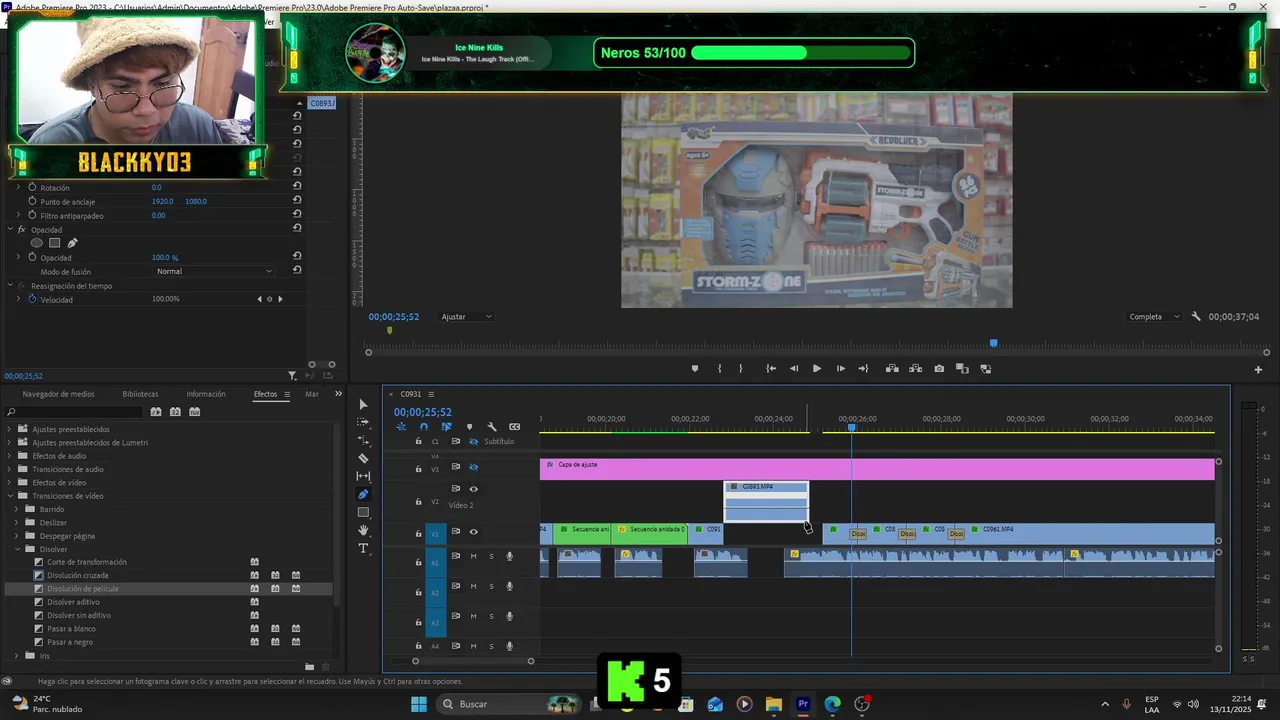Expand the Barrido transitions folder
This screenshot has height=720, width=1280.
pyautogui.click(x=17, y=510)
